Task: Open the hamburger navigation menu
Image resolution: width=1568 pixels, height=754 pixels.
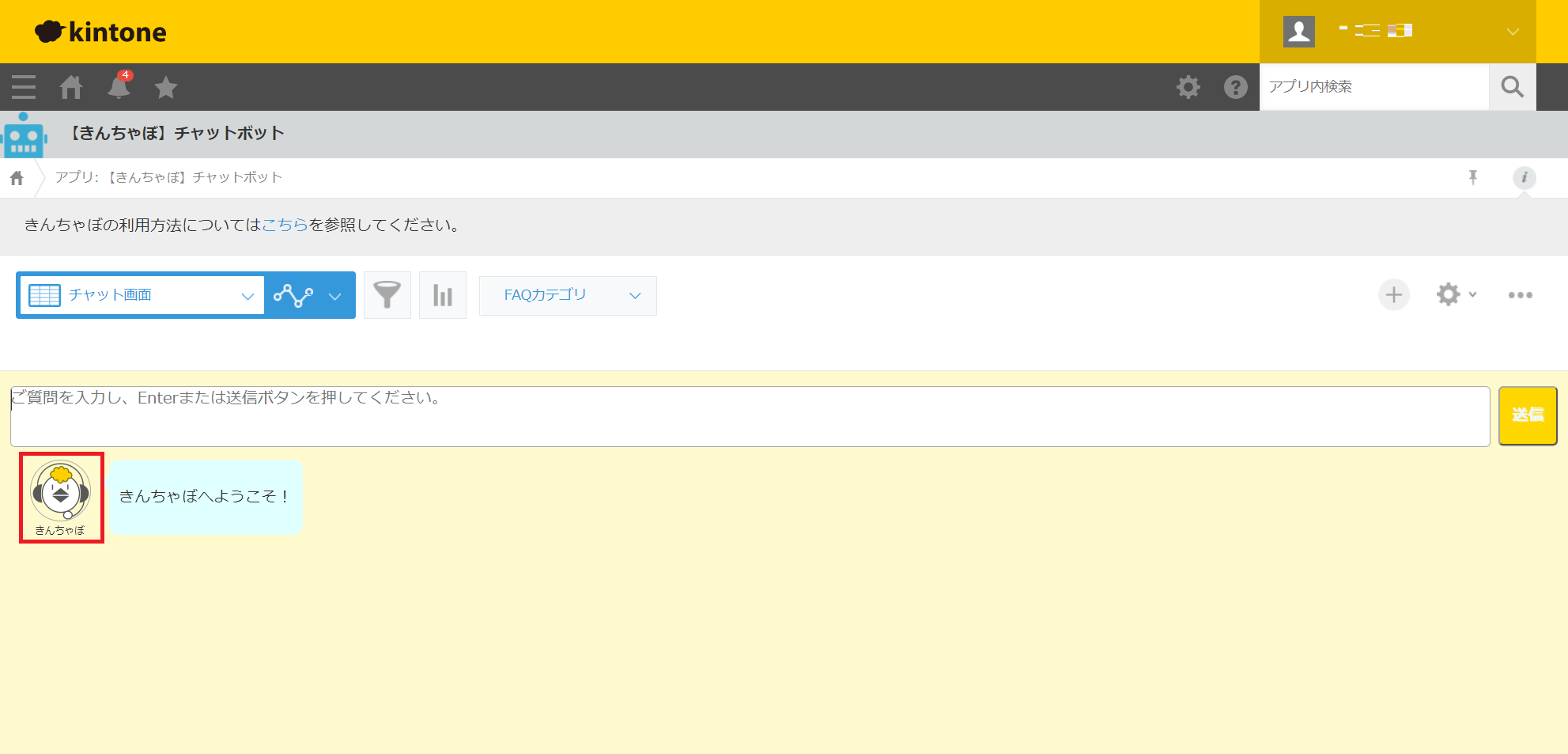Action: point(24,87)
